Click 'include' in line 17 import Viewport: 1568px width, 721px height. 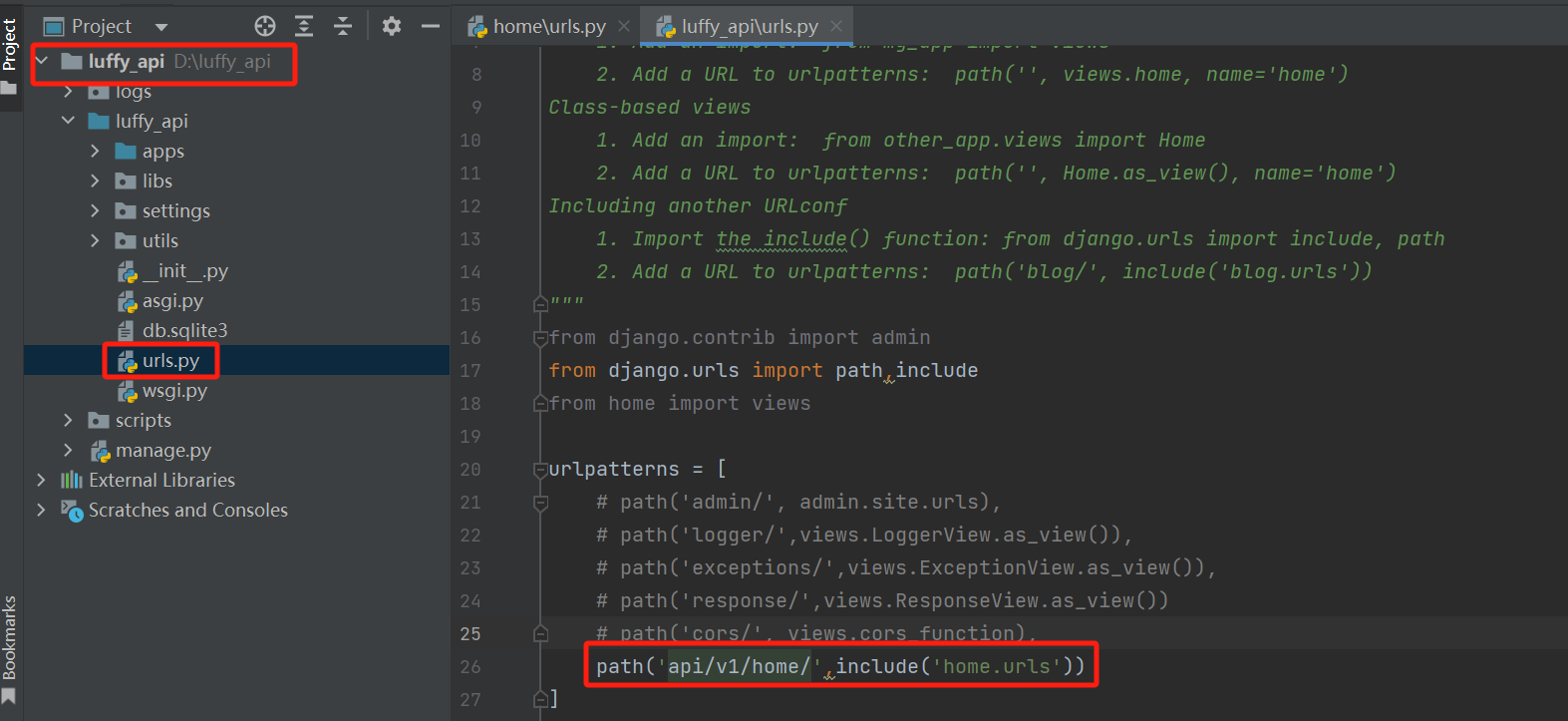936,370
